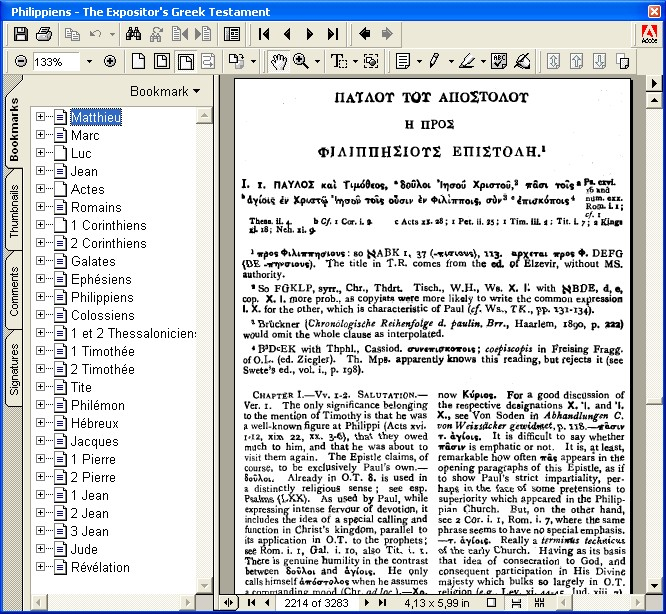Select Single Page layout in status bar
The width and height of the screenshot is (666, 614).
point(491,603)
